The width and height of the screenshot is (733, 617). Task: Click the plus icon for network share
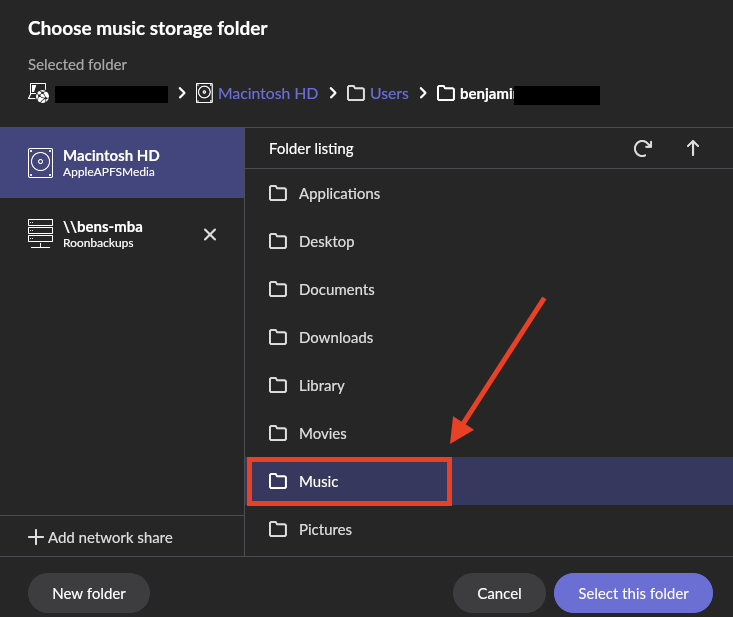pyautogui.click(x=36, y=537)
